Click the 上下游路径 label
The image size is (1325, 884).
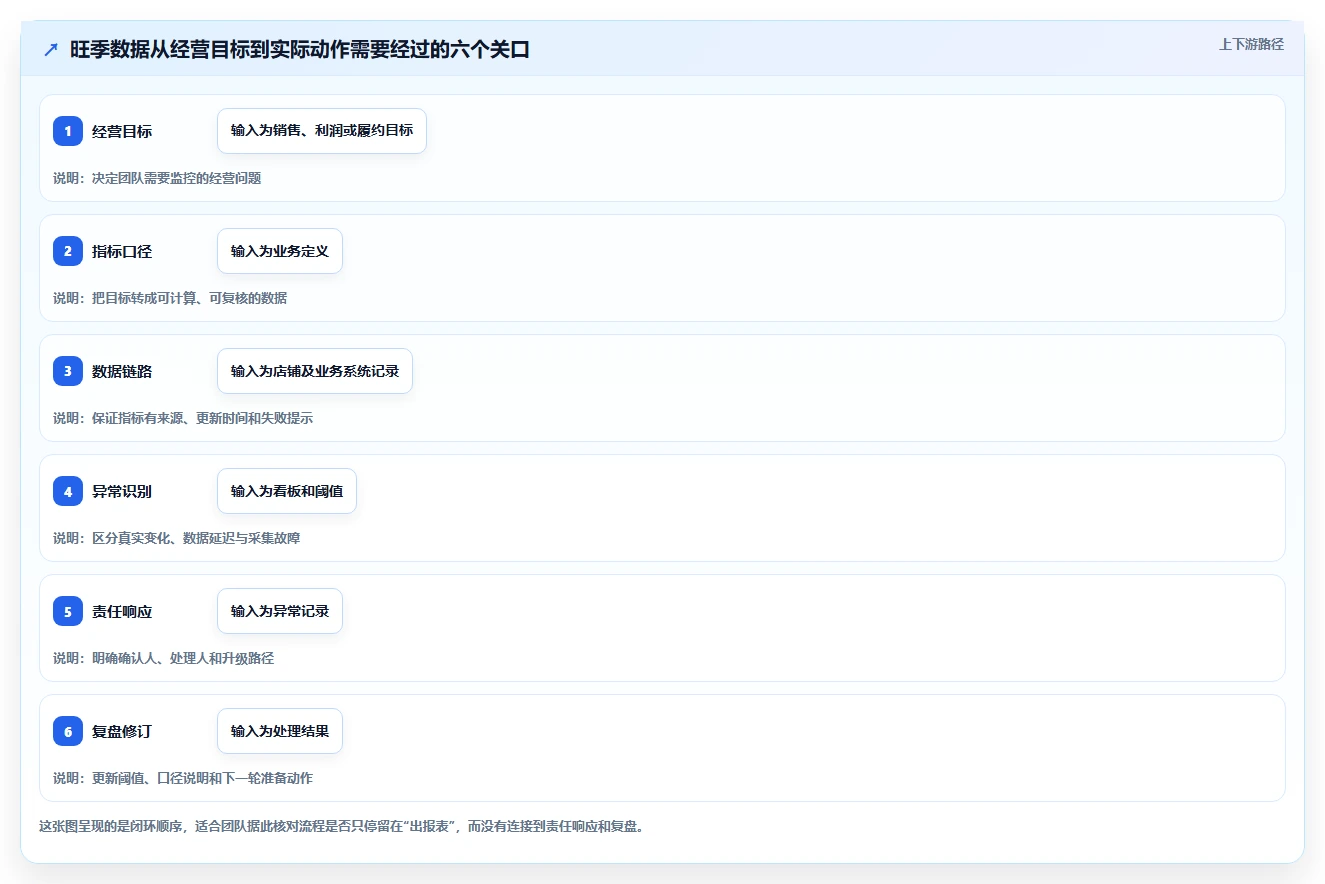coord(1251,44)
